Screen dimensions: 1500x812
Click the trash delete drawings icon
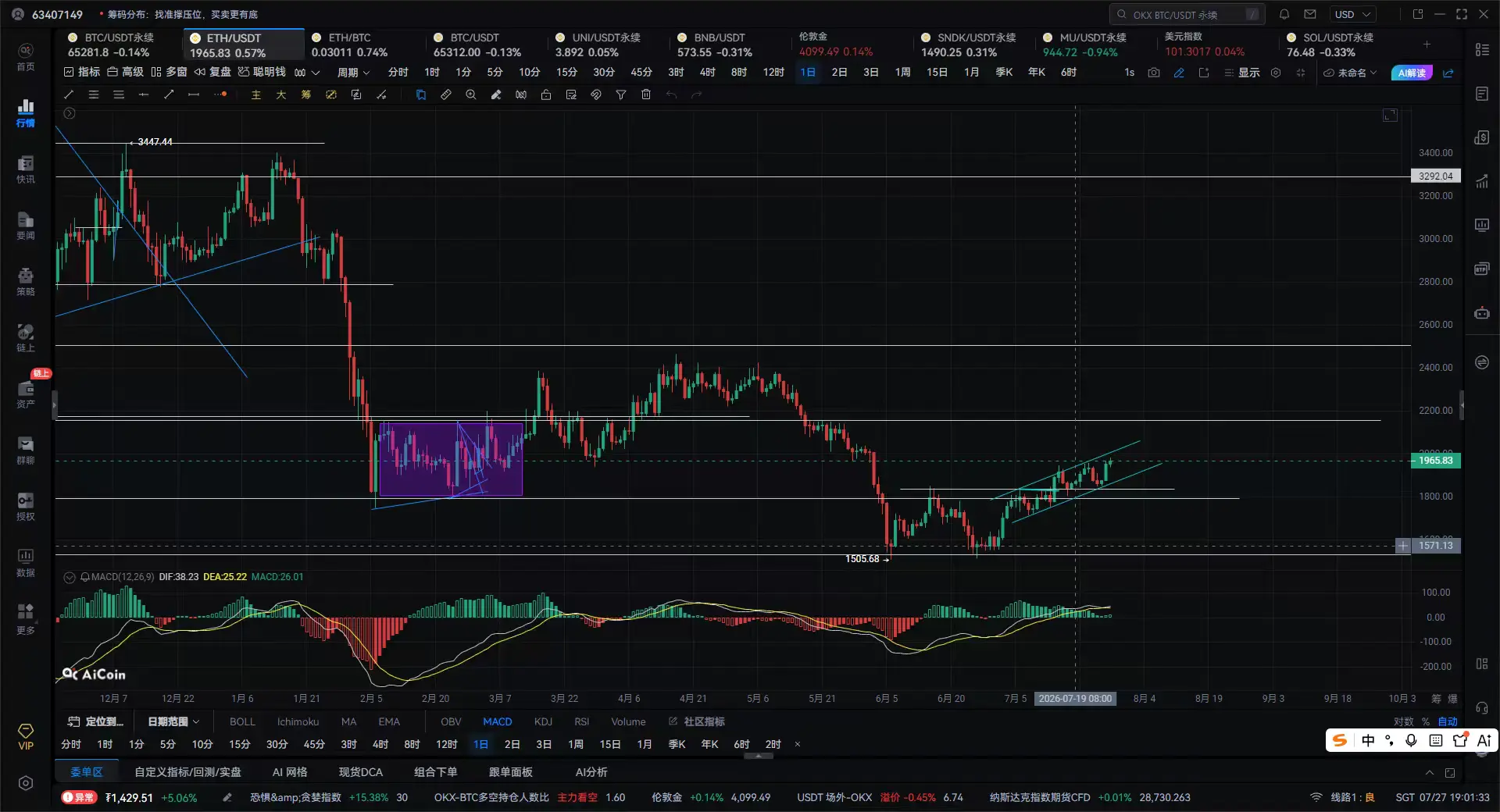pos(646,94)
